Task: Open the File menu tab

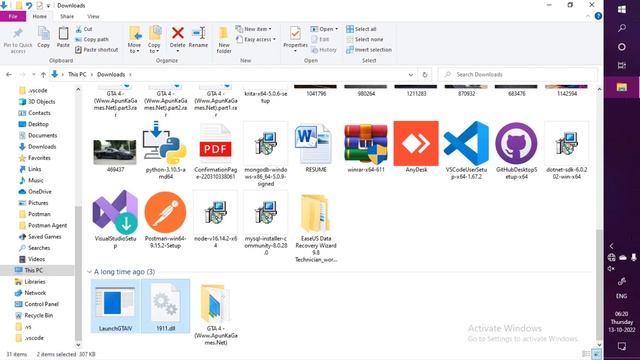Action: point(13,16)
